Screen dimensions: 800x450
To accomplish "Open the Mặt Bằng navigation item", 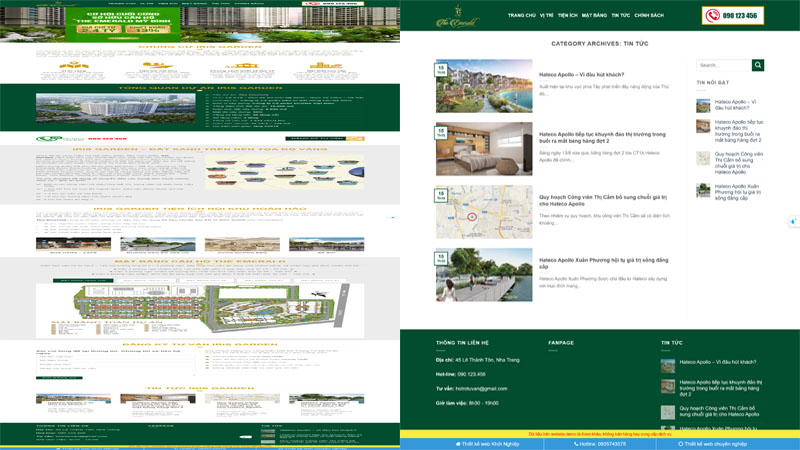I will coord(594,16).
